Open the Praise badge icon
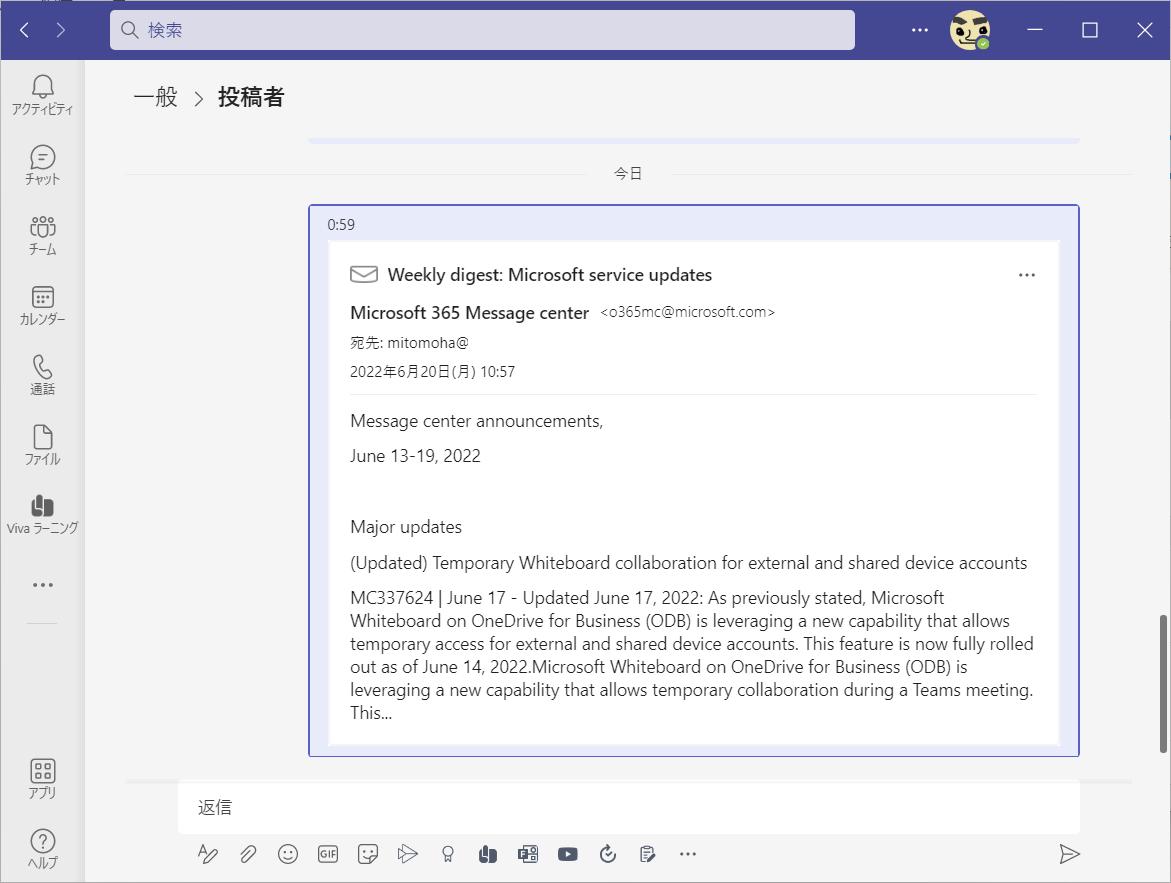The height and width of the screenshot is (883, 1171). click(448, 854)
